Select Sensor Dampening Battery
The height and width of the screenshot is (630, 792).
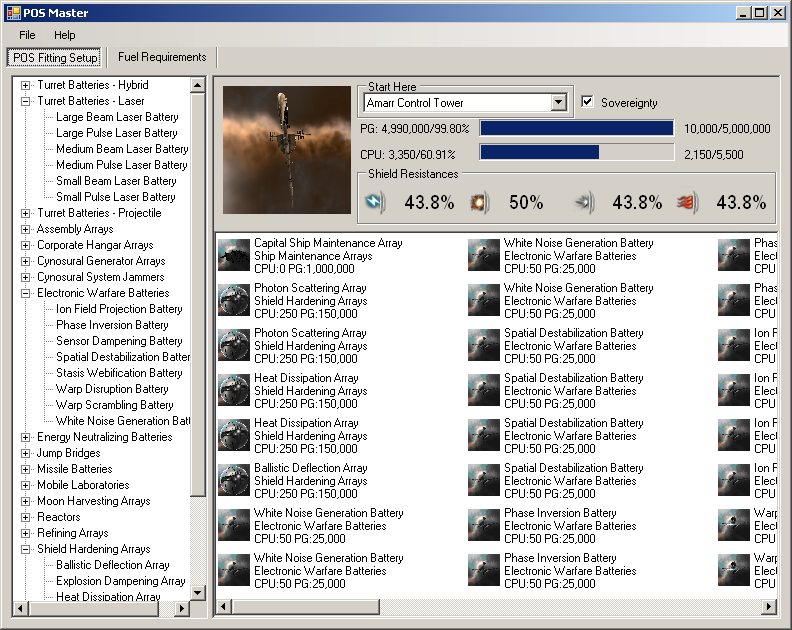119,341
